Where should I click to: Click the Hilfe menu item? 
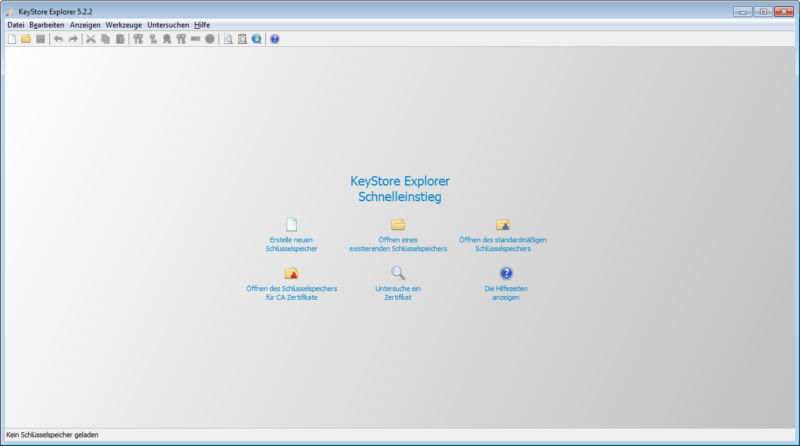[202, 24]
